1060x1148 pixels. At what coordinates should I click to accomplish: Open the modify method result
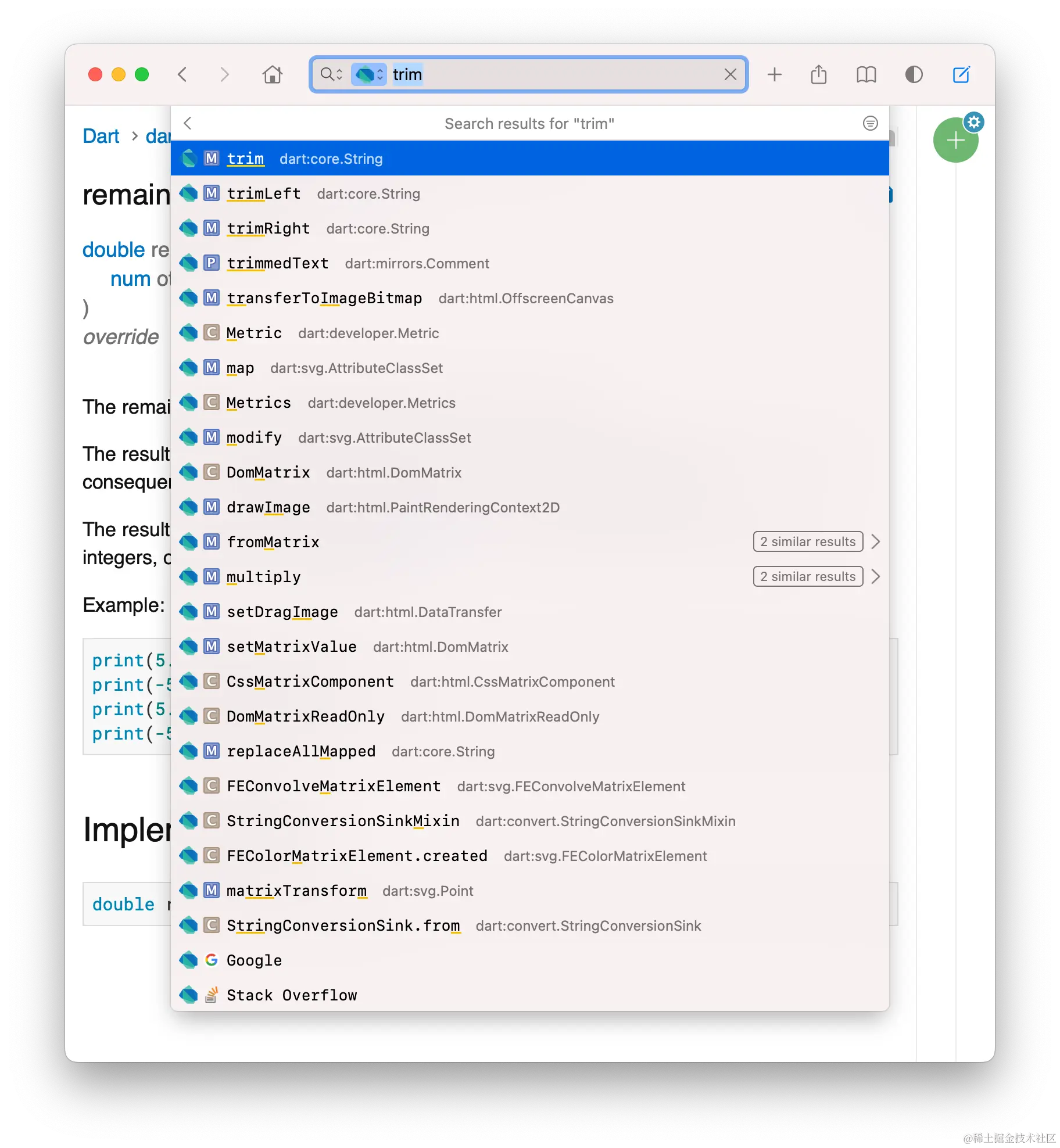coord(529,437)
